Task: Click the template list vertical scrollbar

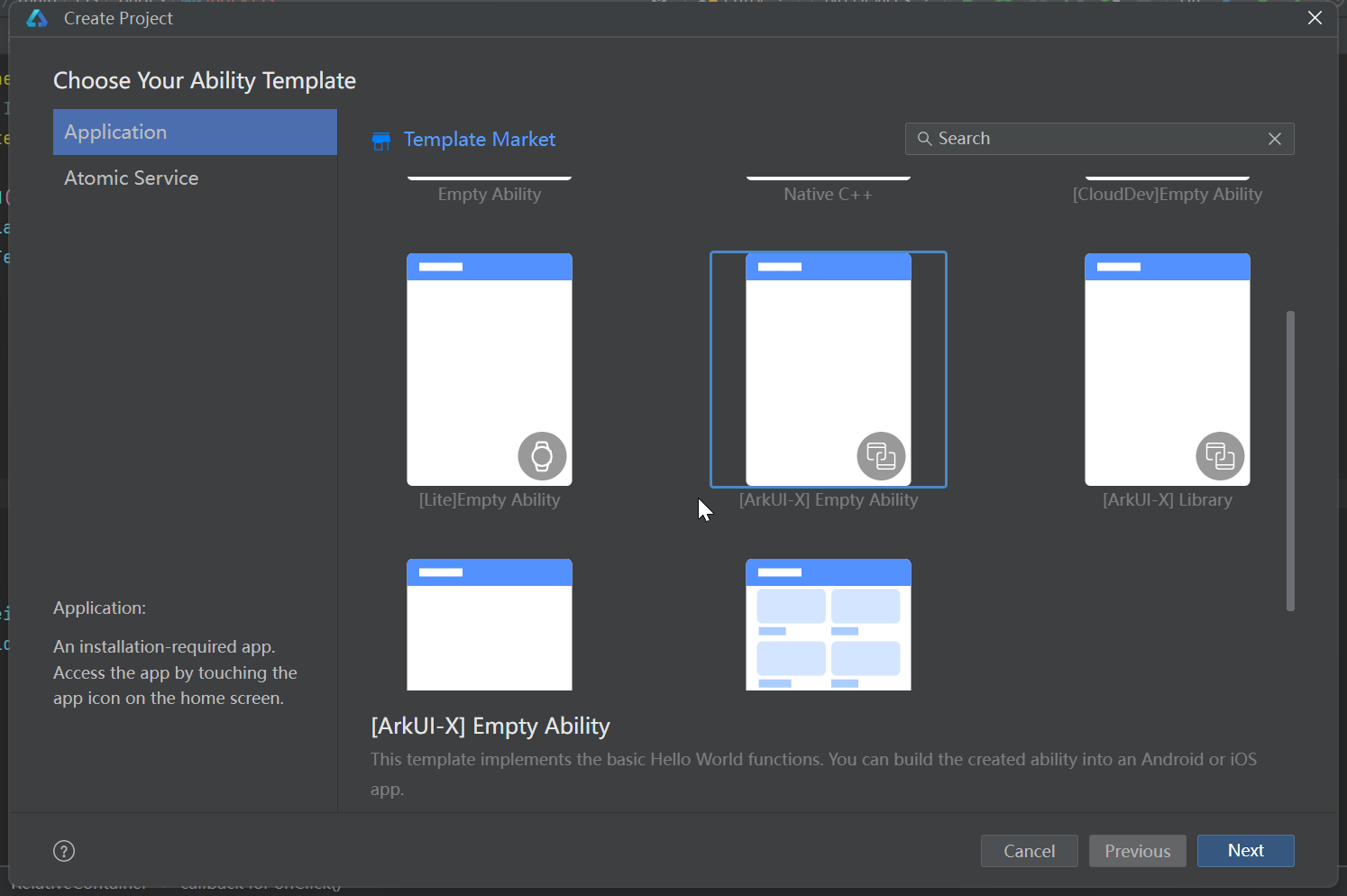Action: (x=1290, y=461)
